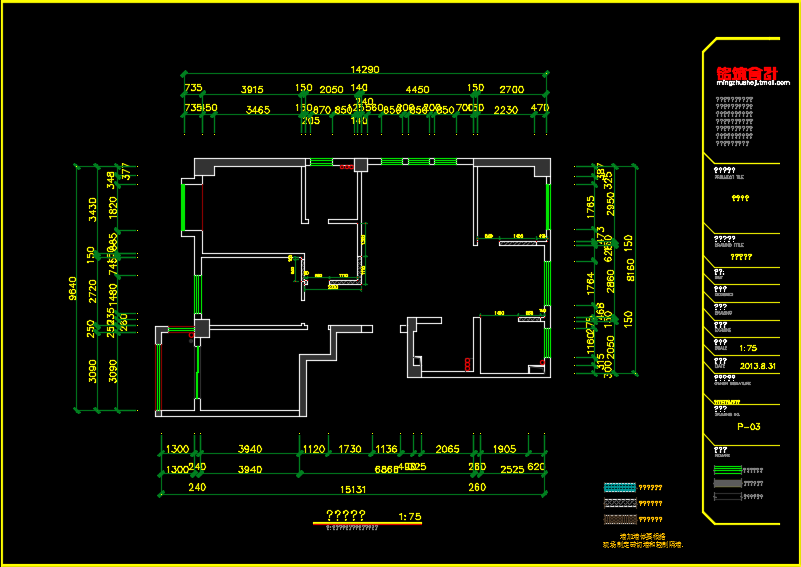Select the 1:75 scale beside drawing title
Viewport: 801px width, 567px height.
[410, 516]
